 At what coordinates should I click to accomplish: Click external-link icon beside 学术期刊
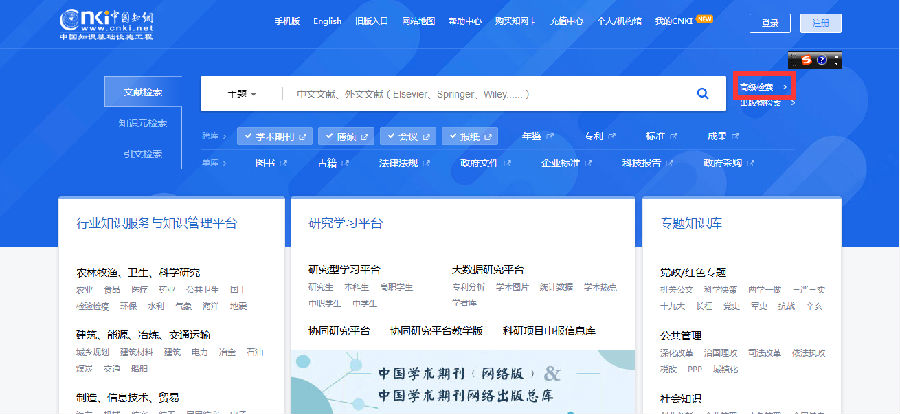(x=302, y=137)
